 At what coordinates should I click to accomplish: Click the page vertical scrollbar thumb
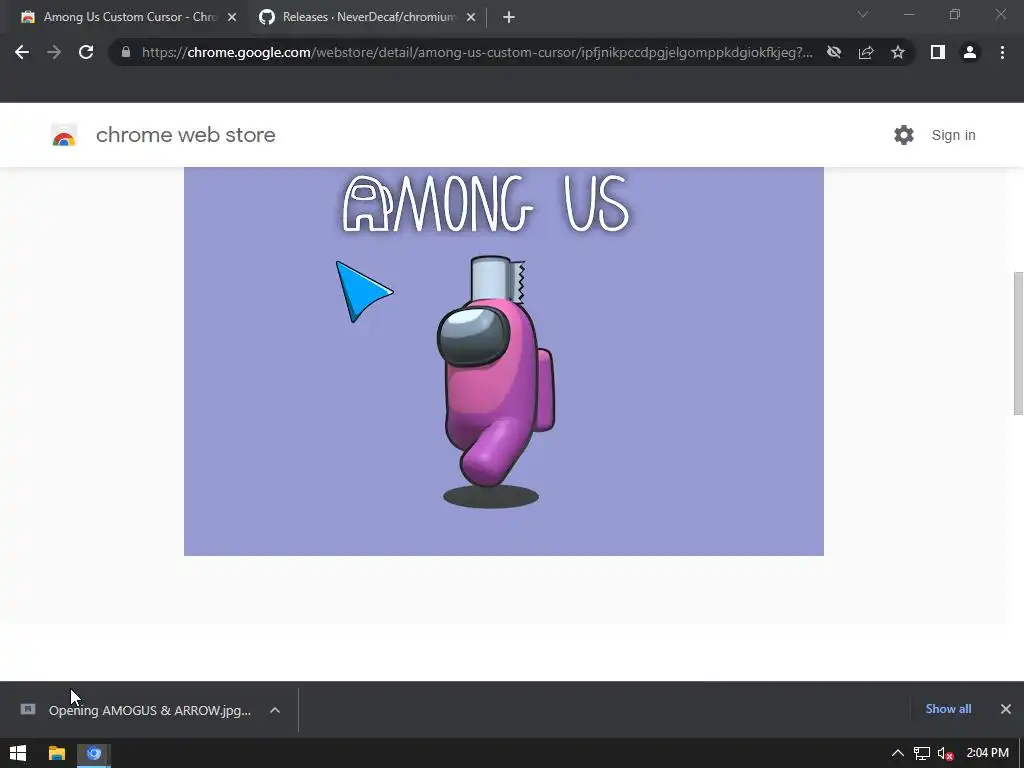point(1018,344)
